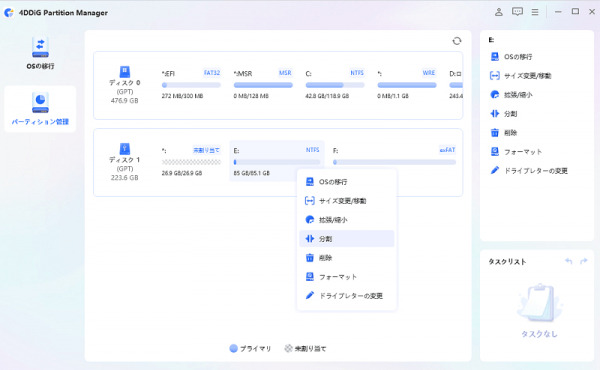
Task: Maximize the 4DDiG Partition Manager window
Action: tap(575, 12)
